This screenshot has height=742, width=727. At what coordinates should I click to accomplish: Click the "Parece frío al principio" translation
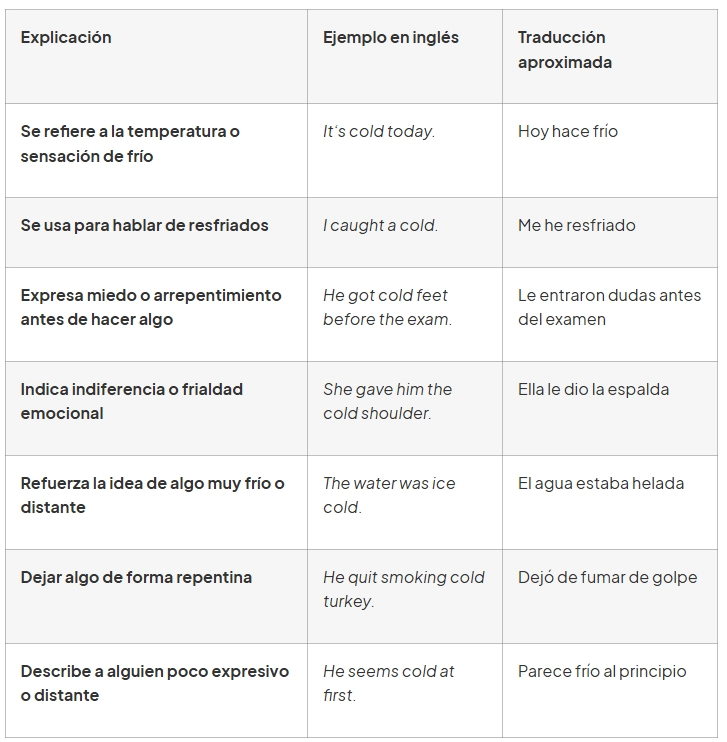click(602, 672)
